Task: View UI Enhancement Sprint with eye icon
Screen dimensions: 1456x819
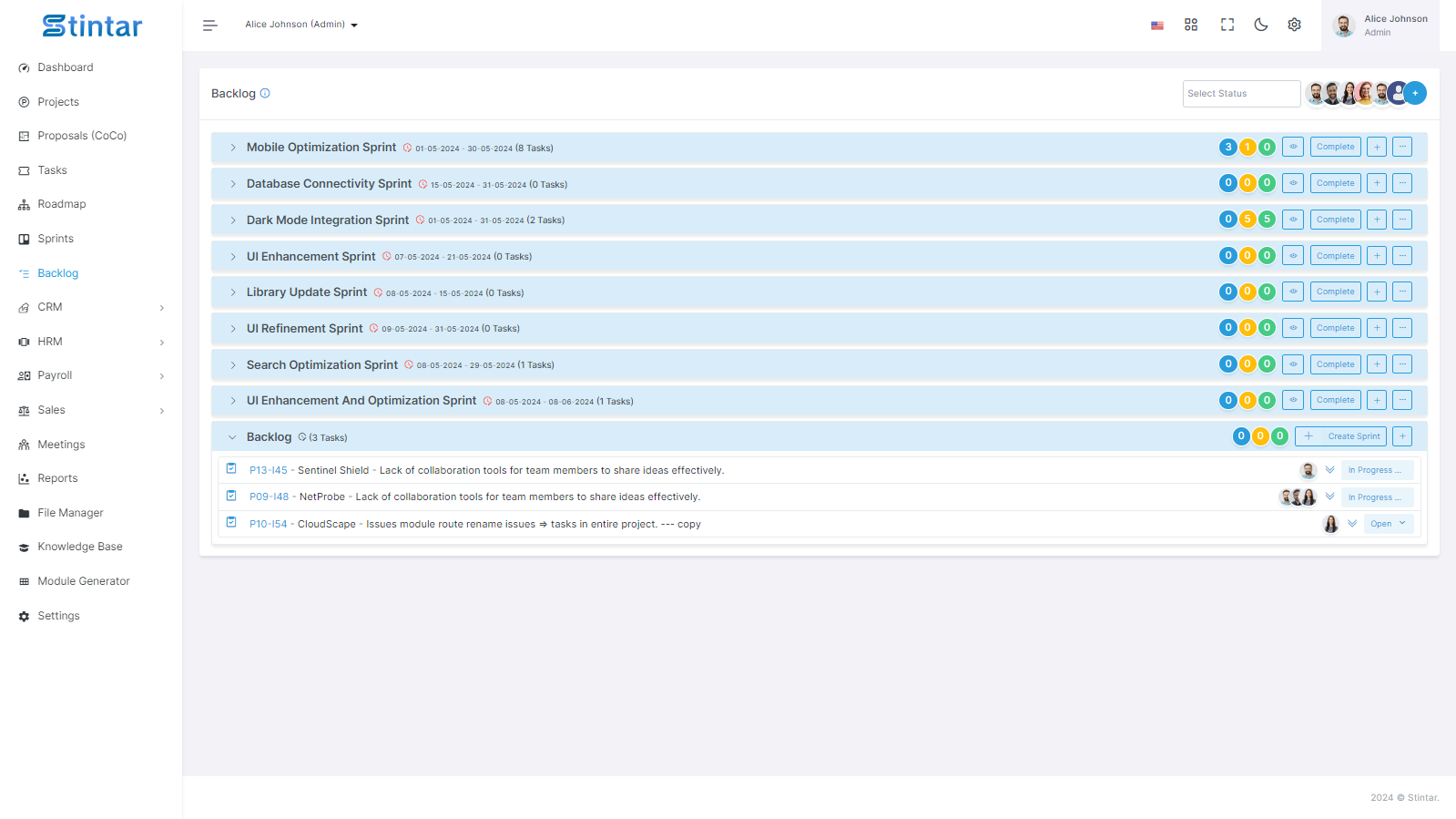Action: [1293, 256]
